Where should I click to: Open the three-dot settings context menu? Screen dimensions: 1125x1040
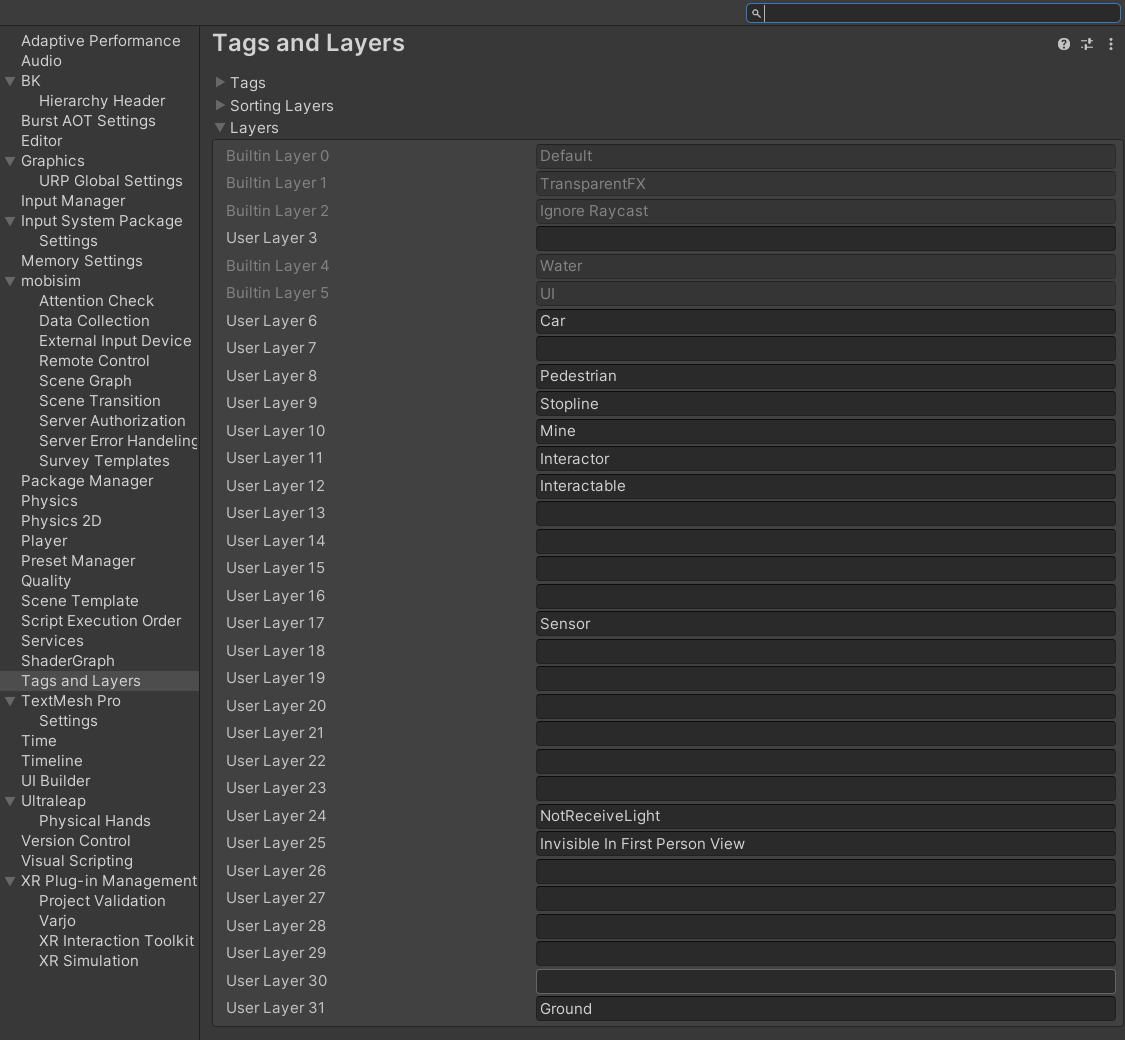coord(1111,44)
